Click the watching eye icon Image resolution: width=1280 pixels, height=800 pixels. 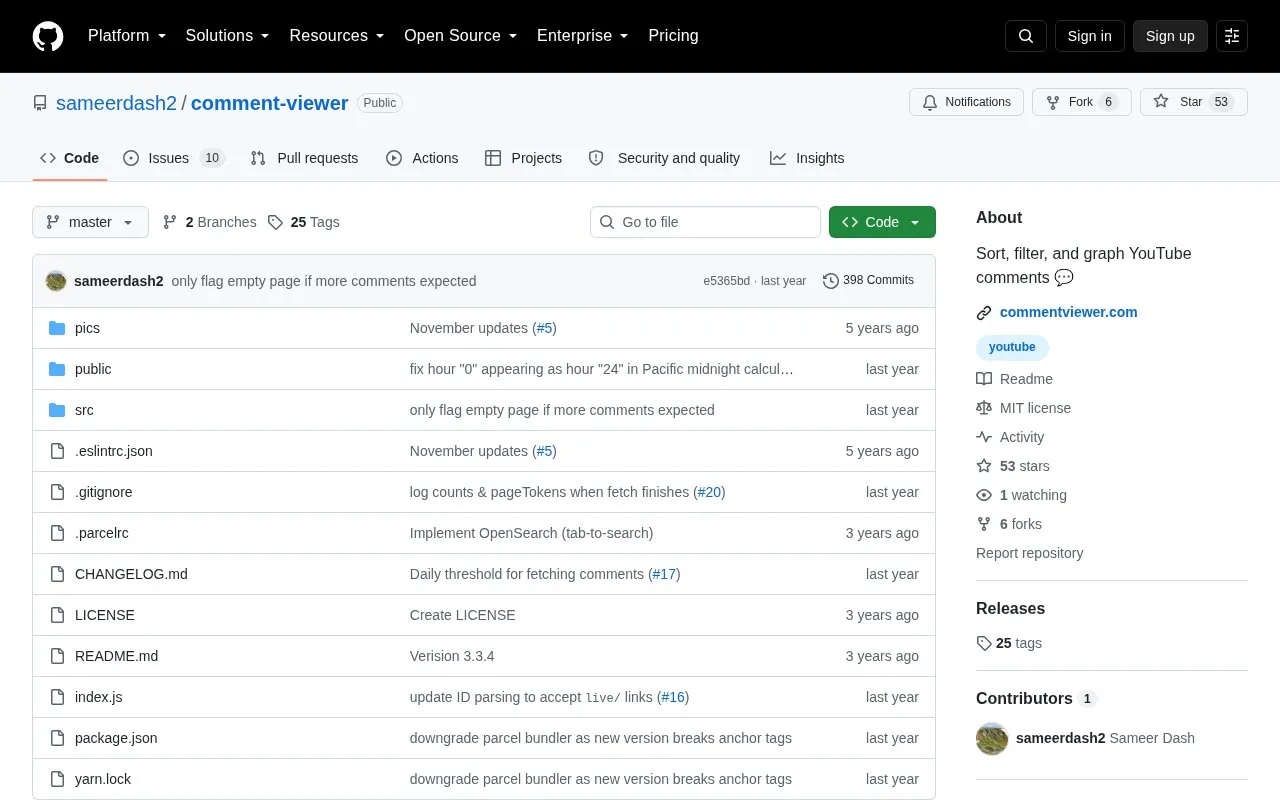pos(984,495)
